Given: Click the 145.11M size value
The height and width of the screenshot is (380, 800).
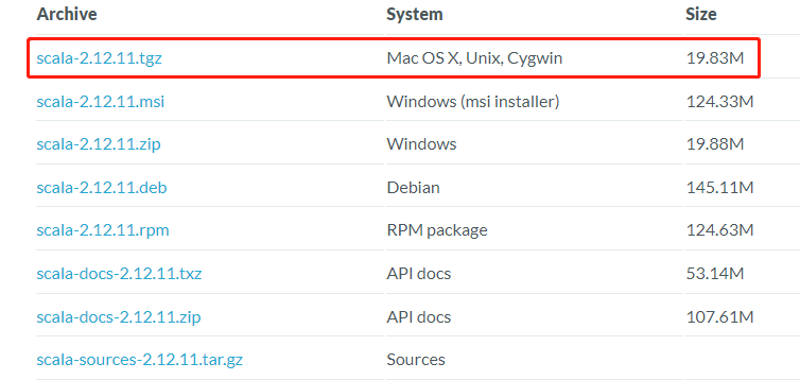Looking at the screenshot, I should coord(719,188).
